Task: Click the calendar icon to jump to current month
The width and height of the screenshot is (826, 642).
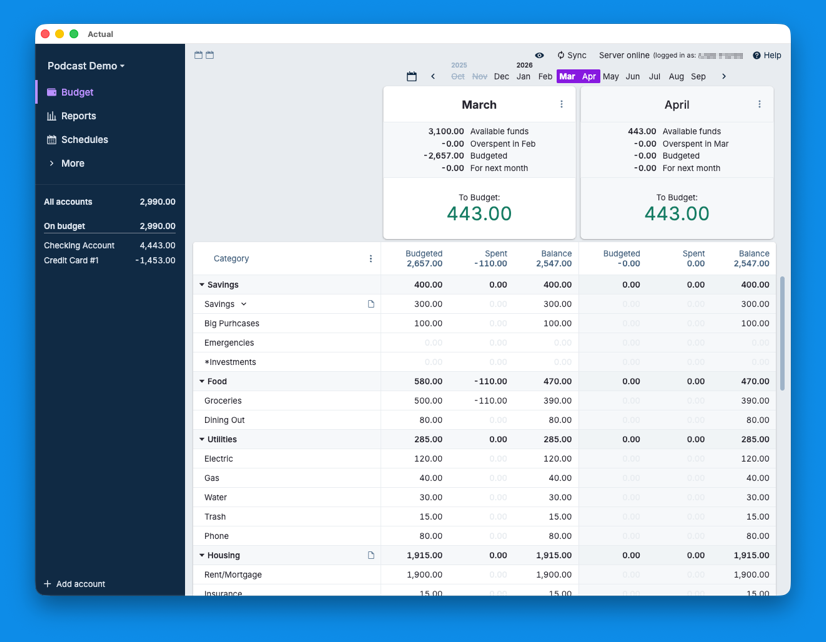Action: (x=411, y=77)
